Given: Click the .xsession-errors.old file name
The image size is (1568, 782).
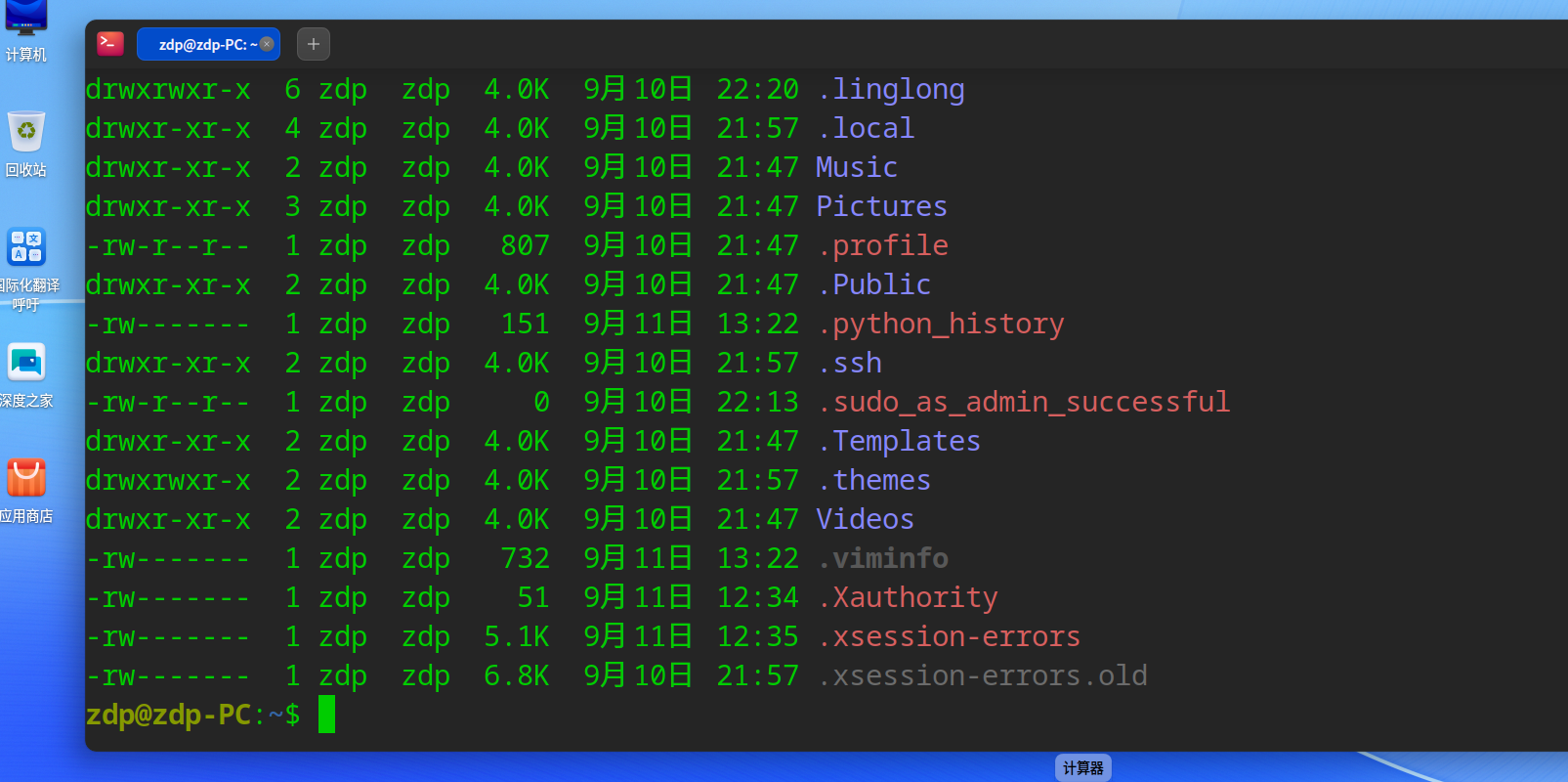Looking at the screenshot, I should pos(983,676).
